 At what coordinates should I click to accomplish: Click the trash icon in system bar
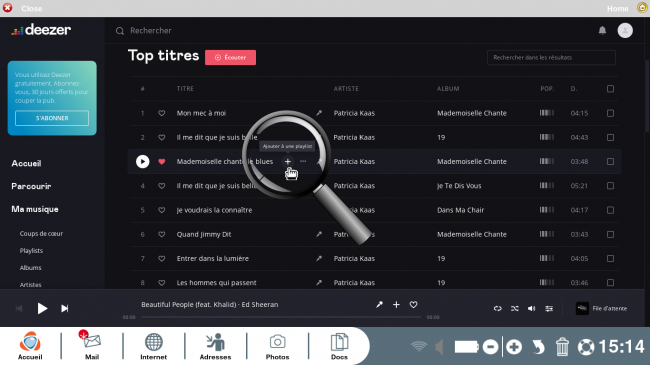[x=562, y=347]
